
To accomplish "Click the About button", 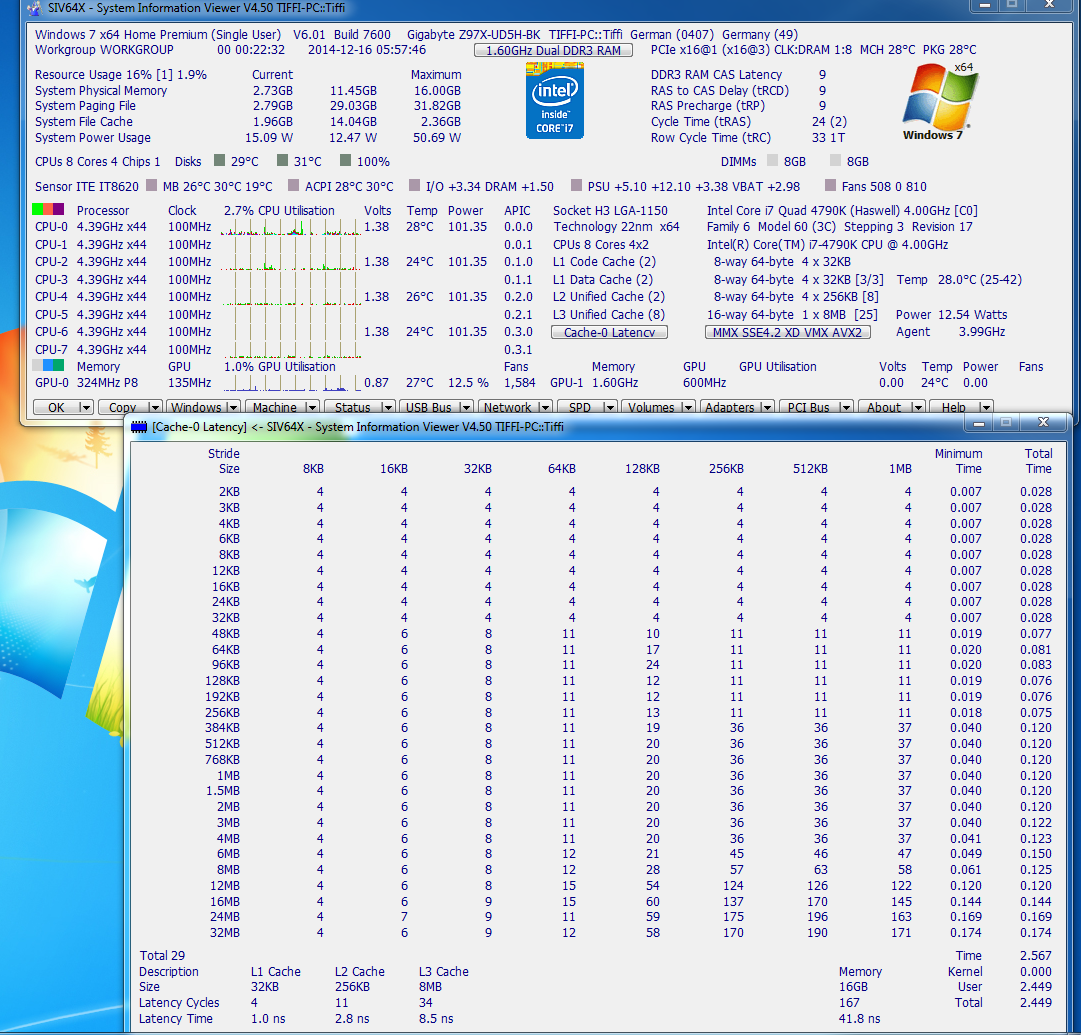I will click(x=884, y=407).
